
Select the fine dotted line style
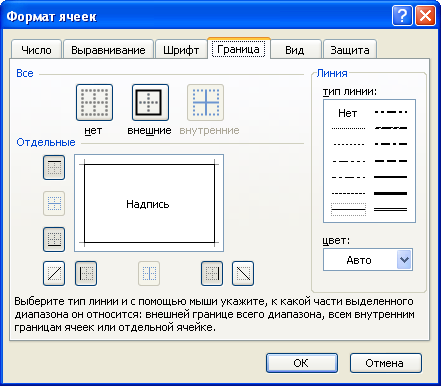348,128
